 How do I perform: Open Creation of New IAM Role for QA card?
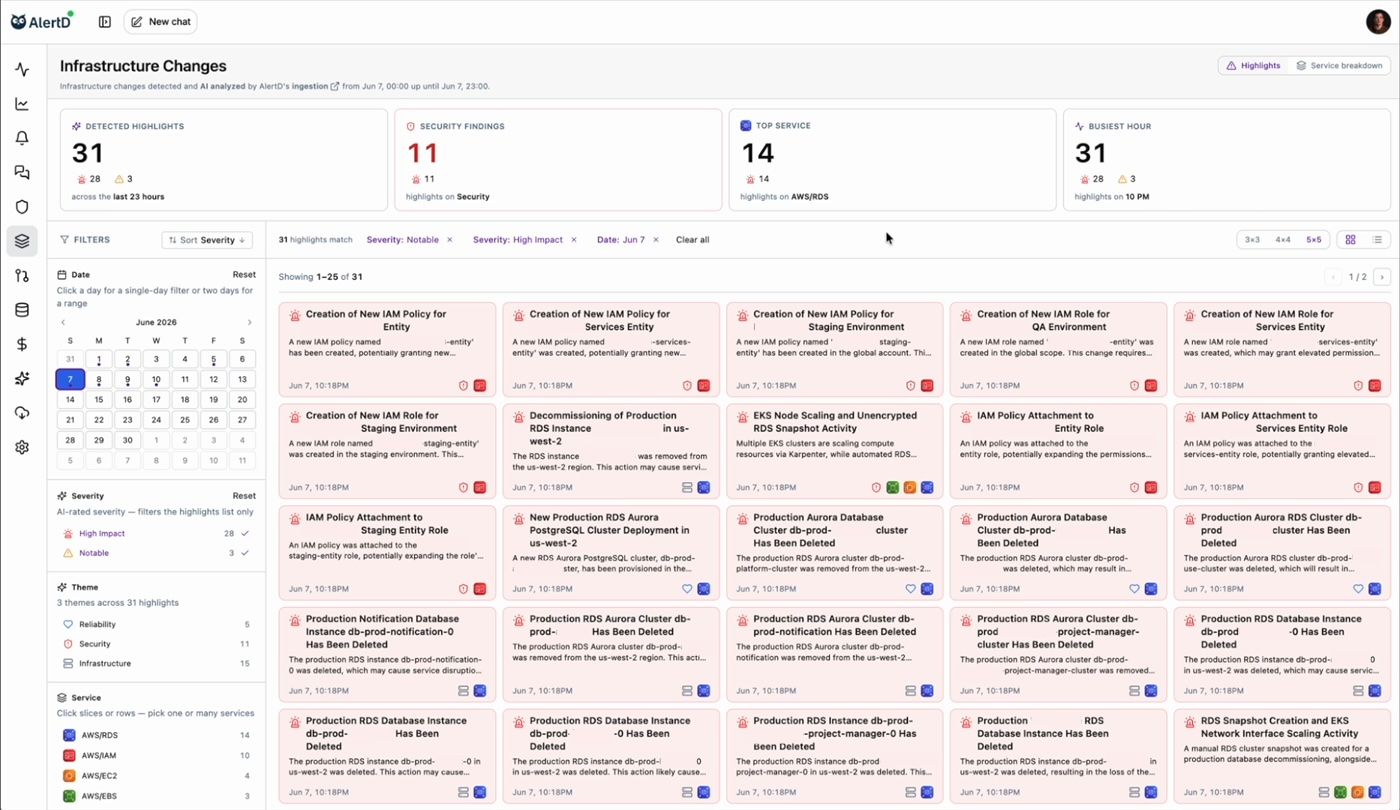1058,350
